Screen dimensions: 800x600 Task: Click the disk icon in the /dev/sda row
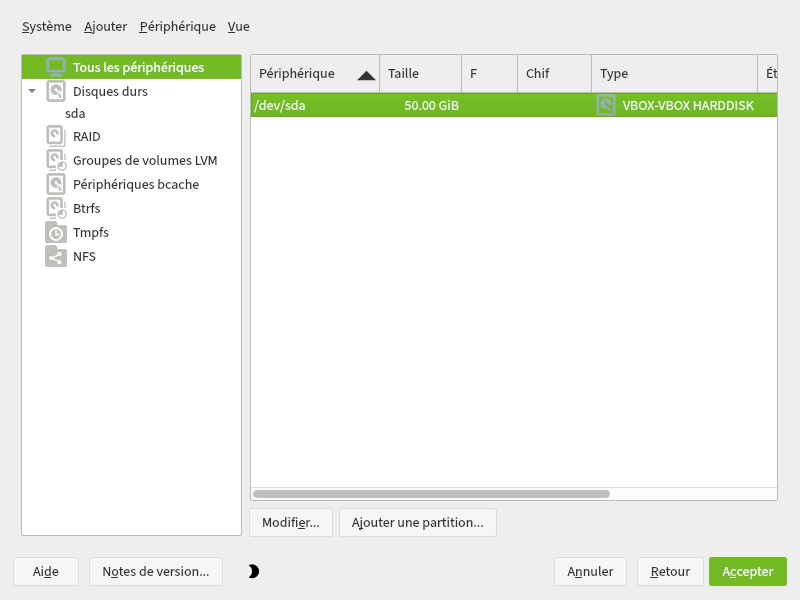(606, 105)
